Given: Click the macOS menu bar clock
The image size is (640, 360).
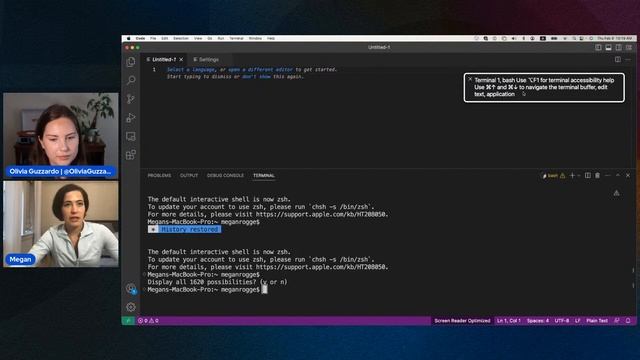Looking at the screenshot, I should click(614, 38).
